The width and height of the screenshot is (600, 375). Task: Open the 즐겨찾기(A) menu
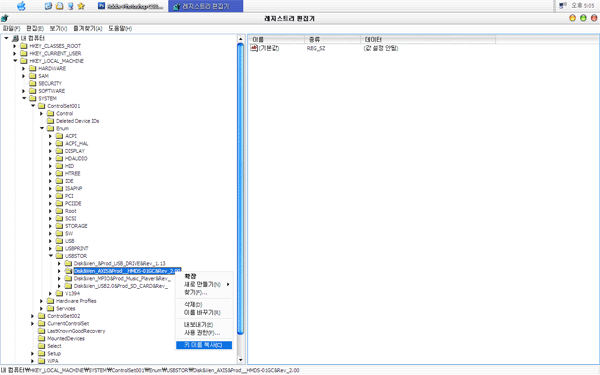88,28
